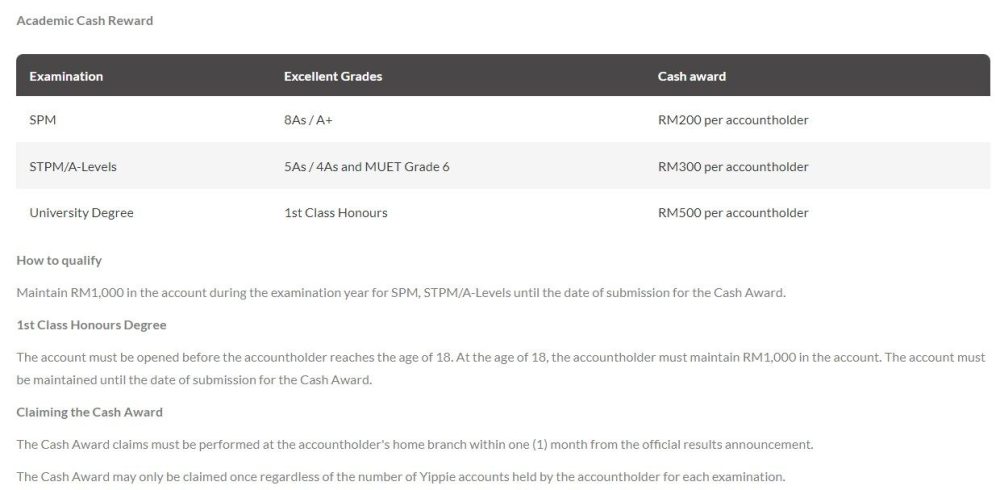Click the Examination column header
This screenshot has height=490, width=1000.
tap(66, 76)
